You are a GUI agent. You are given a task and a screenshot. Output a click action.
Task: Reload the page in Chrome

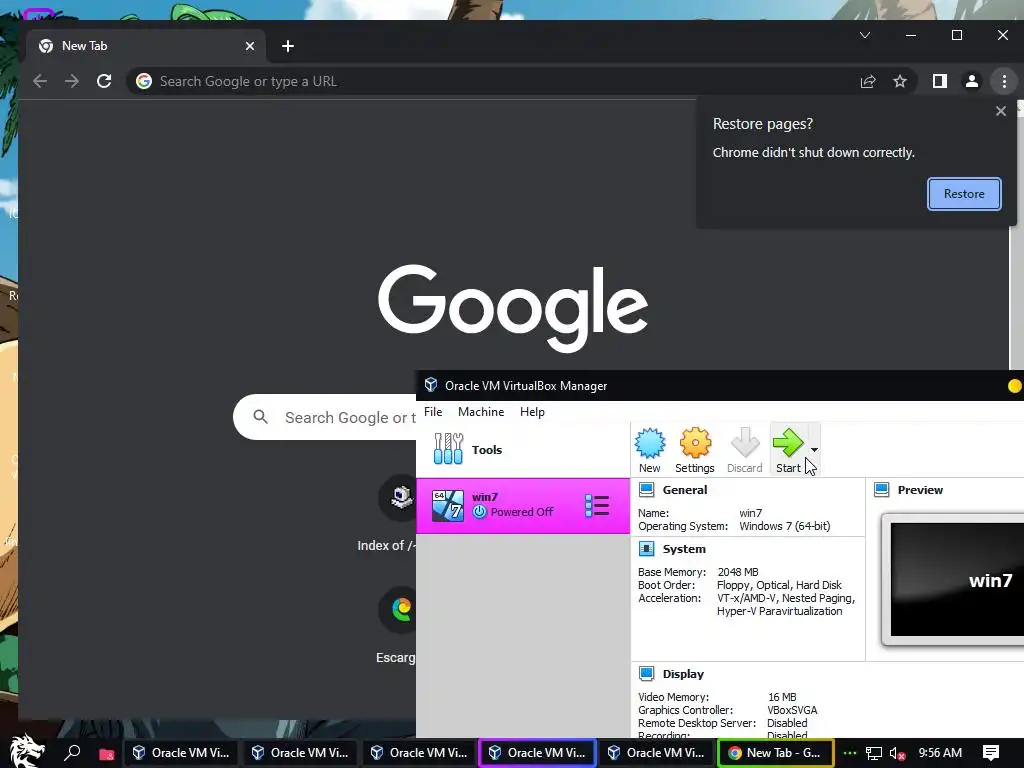104,81
